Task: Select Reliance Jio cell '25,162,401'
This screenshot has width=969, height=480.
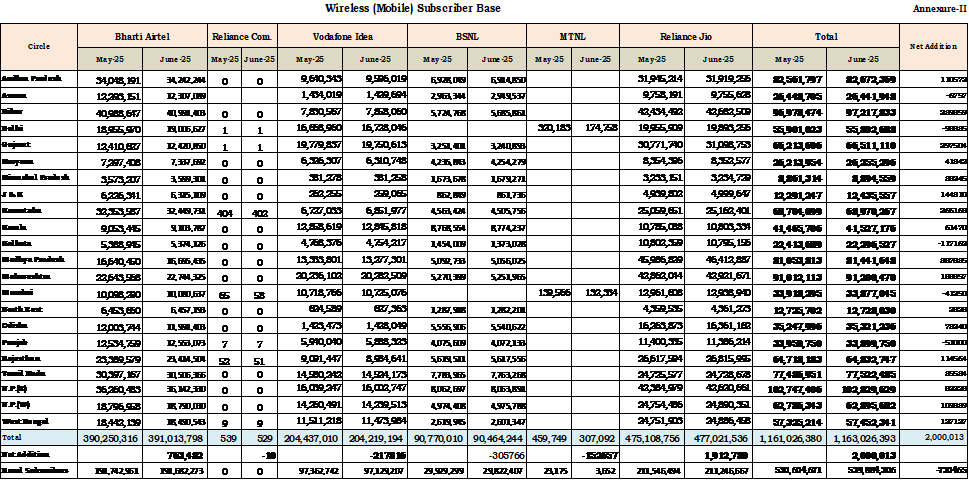Action: tap(718, 211)
